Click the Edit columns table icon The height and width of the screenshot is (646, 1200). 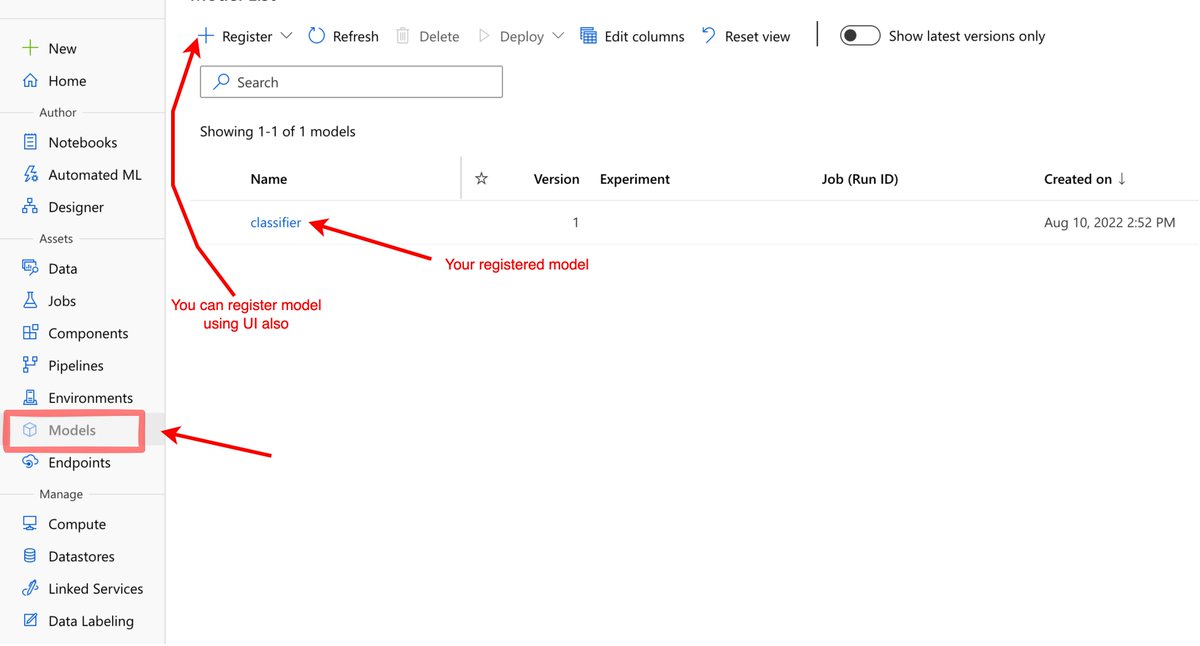coord(588,36)
